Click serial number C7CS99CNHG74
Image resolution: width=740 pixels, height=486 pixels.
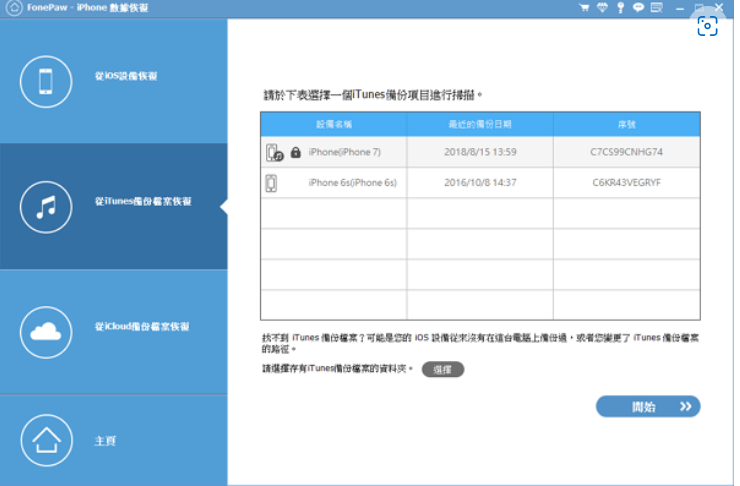626,152
